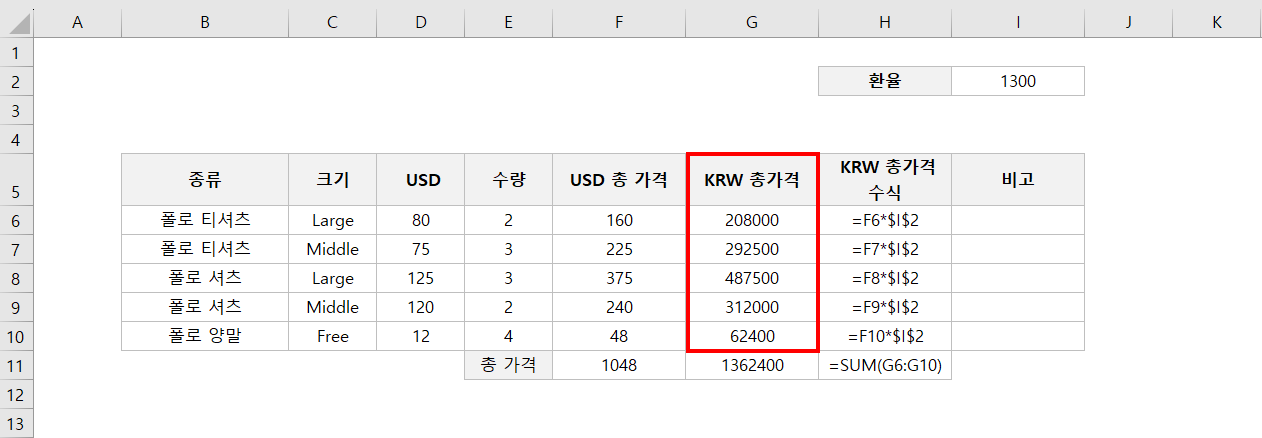
Task: Select row 1 header
Action: click(x=17, y=51)
